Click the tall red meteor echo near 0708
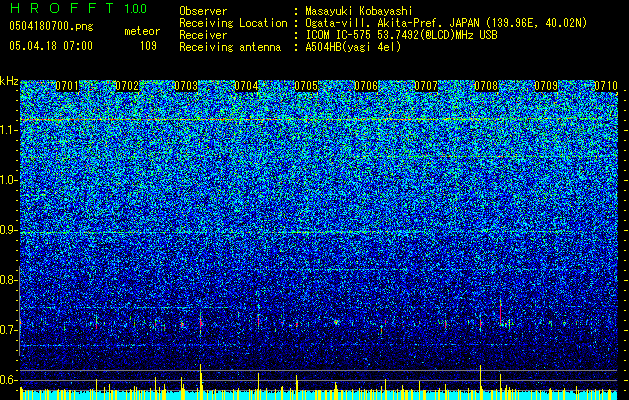Image resolution: width=629 pixels, height=400 pixels. tap(500, 313)
